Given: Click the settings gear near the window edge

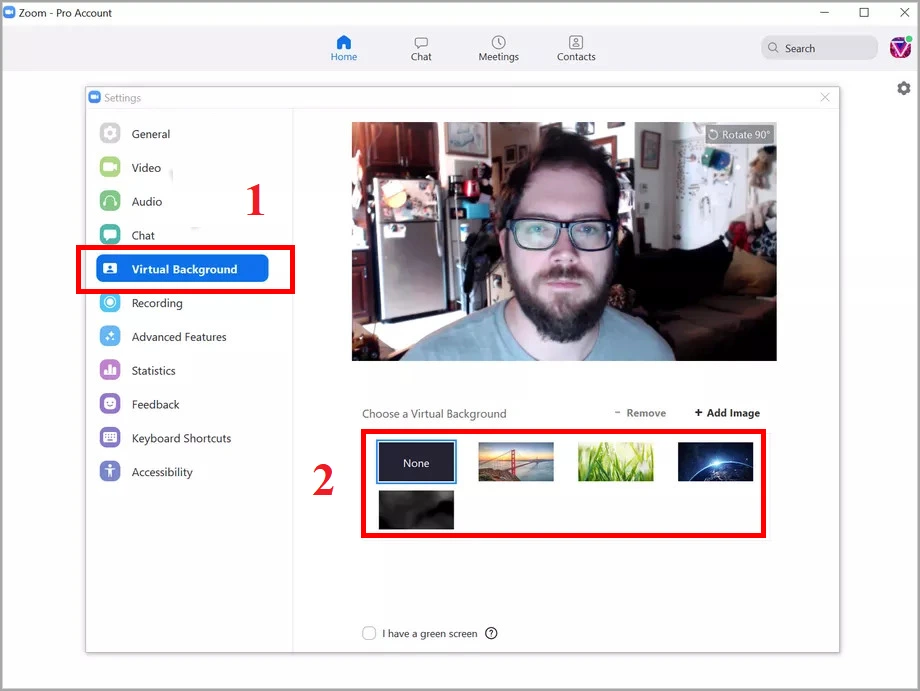Looking at the screenshot, I should click(903, 88).
